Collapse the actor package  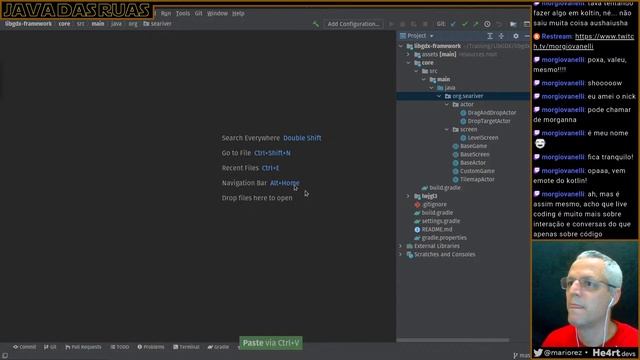pyautogui.click(x=447, y=104)
